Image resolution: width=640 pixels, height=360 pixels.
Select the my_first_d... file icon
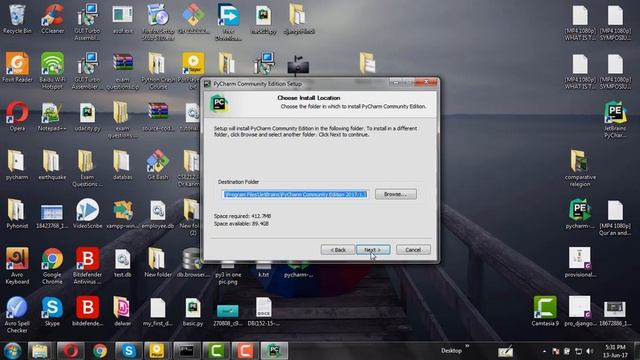tap(158, 311)
